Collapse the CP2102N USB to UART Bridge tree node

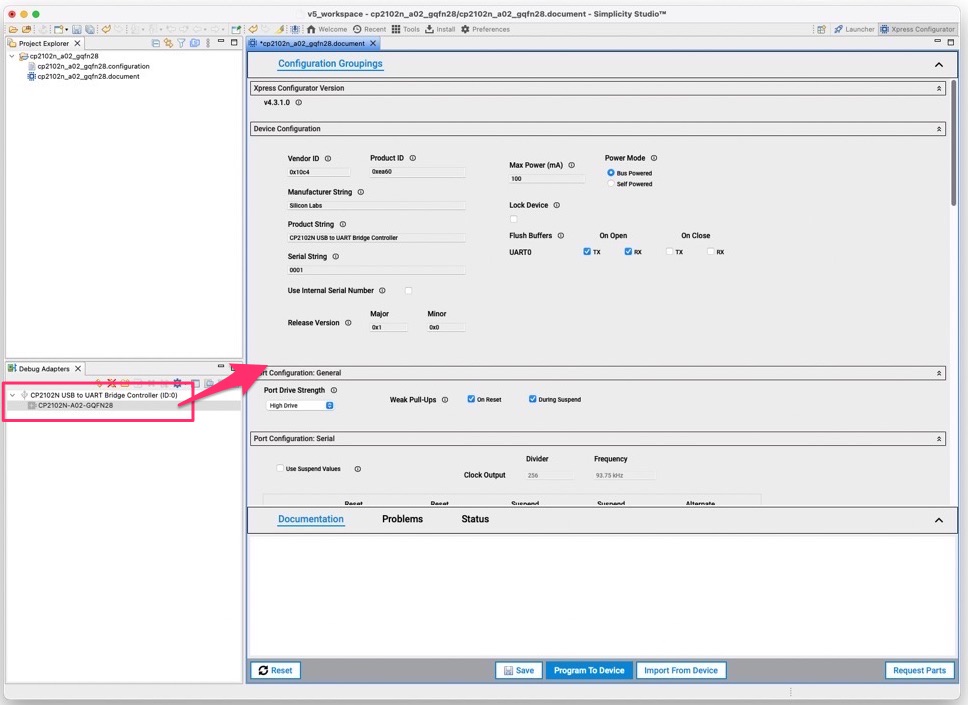click(x=13, y=395)
